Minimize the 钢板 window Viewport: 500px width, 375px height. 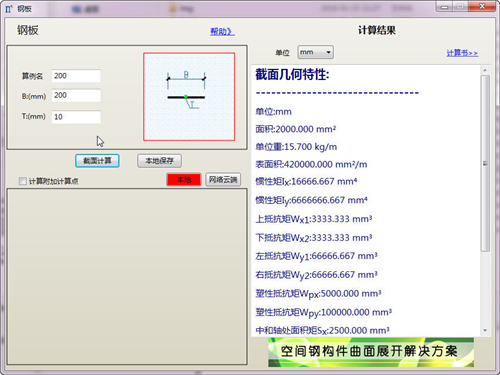[x=444, y=7]
